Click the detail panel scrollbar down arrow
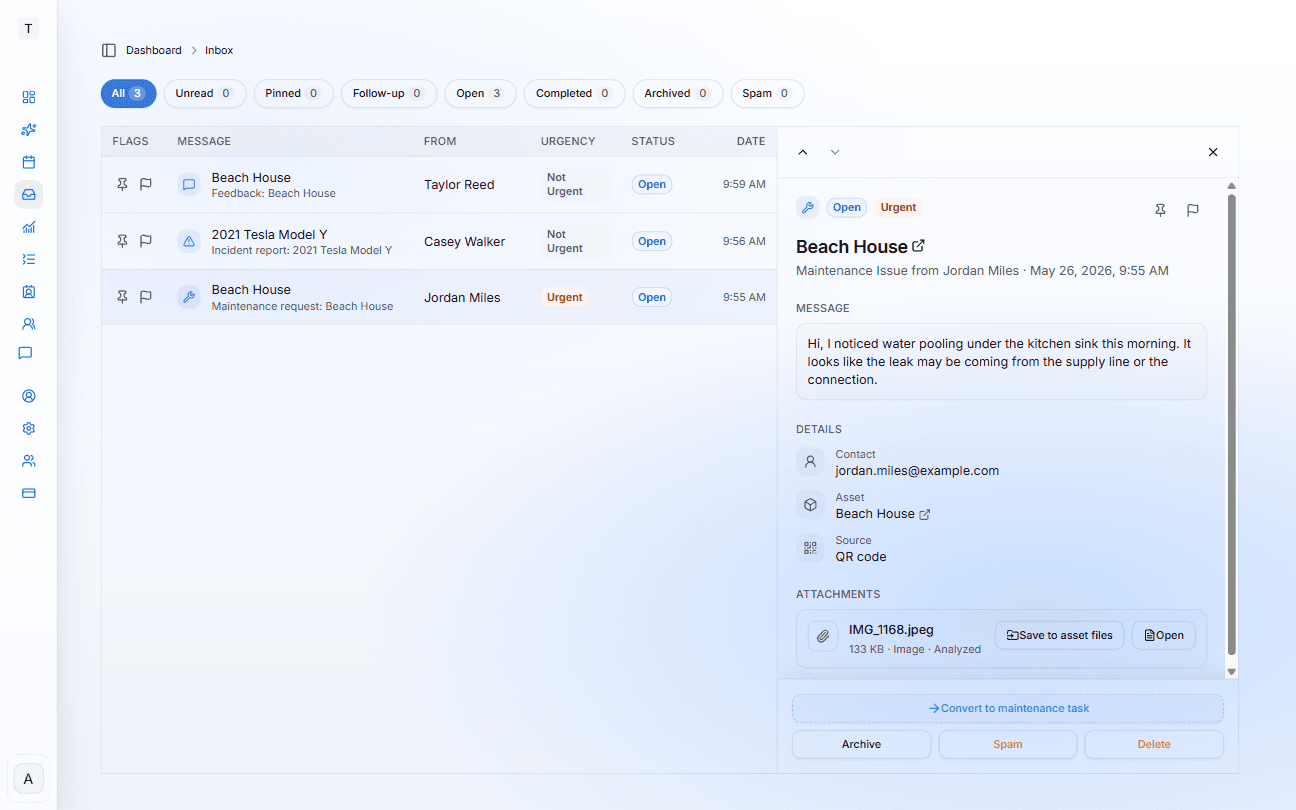The width and height of the screenshot is (1296, 810). [1232, 672]
